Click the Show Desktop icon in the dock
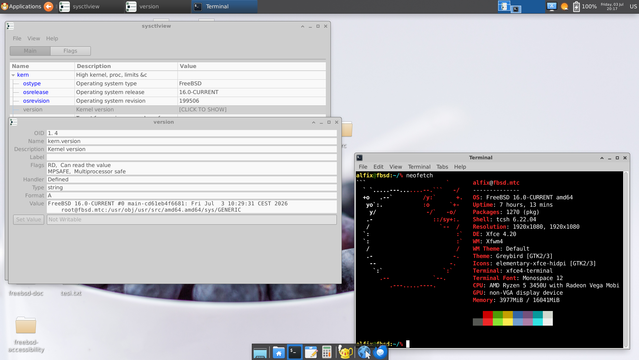This screenshot has width=639, height=360. click(x=260, y=352)
